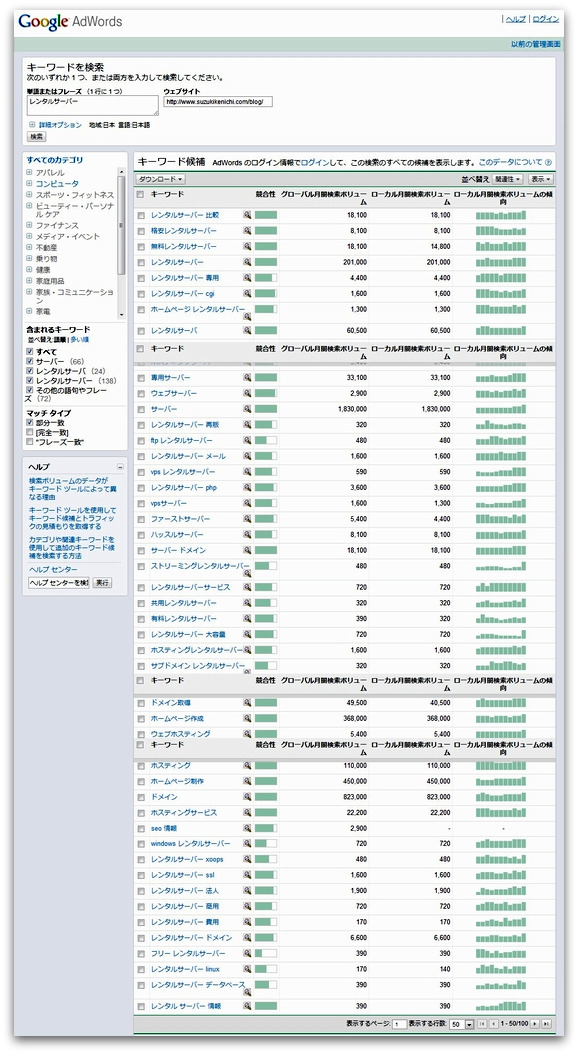Enable the [完全一致] match type
The width and height of the screenshot is (578, 1054).
tap(30, 432)
